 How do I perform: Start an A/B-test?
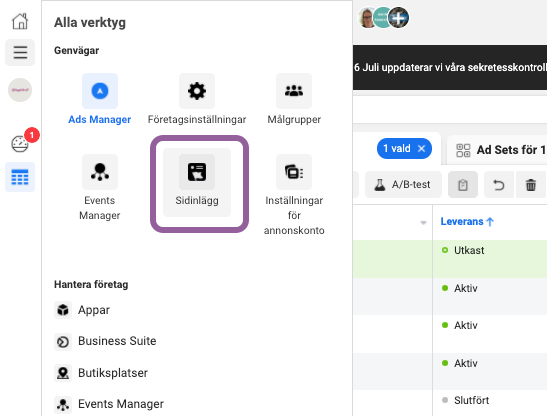coord(403,185)
